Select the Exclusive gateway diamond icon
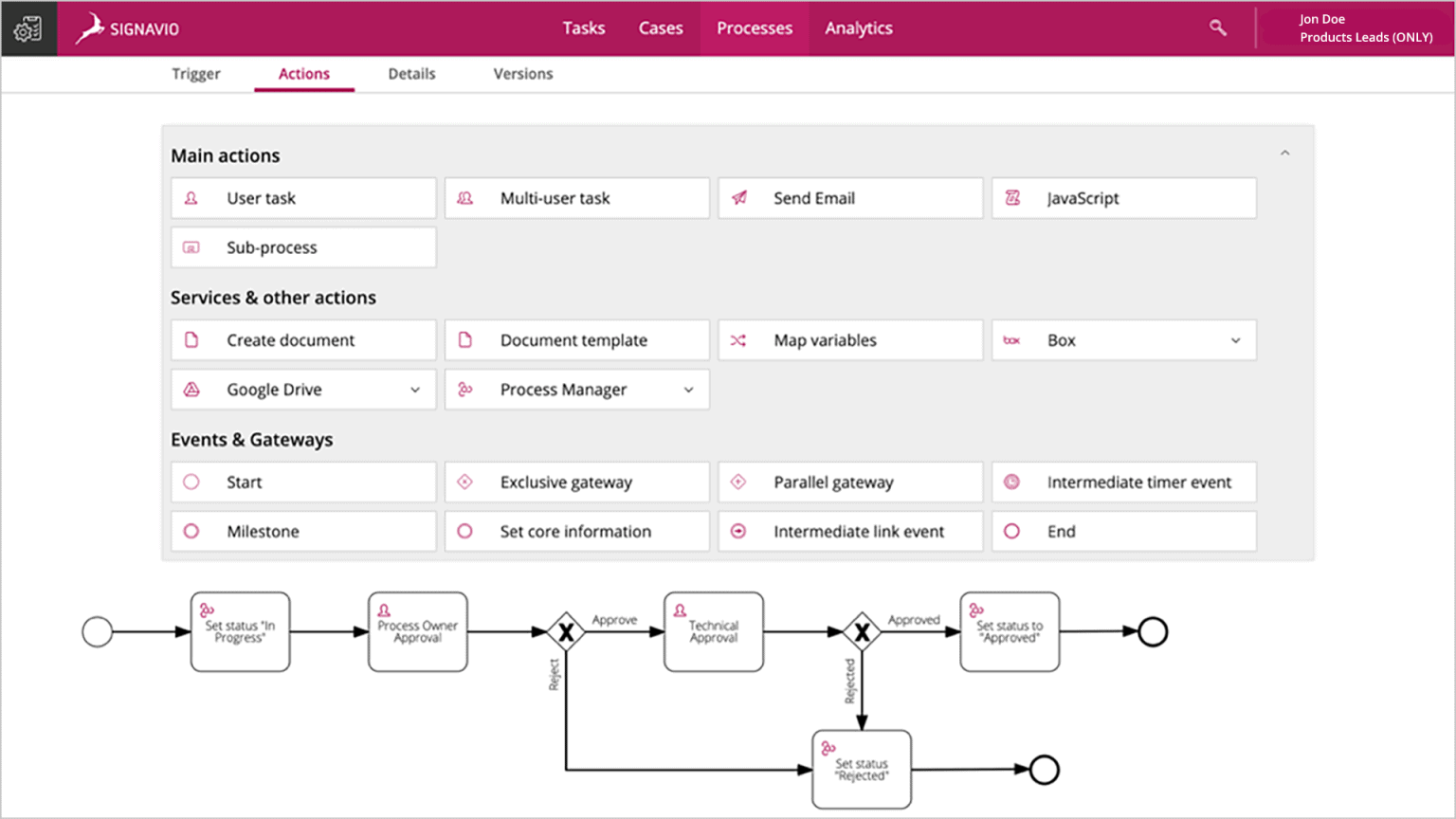This screenshot has width=1456, height=819. point(465,482)
